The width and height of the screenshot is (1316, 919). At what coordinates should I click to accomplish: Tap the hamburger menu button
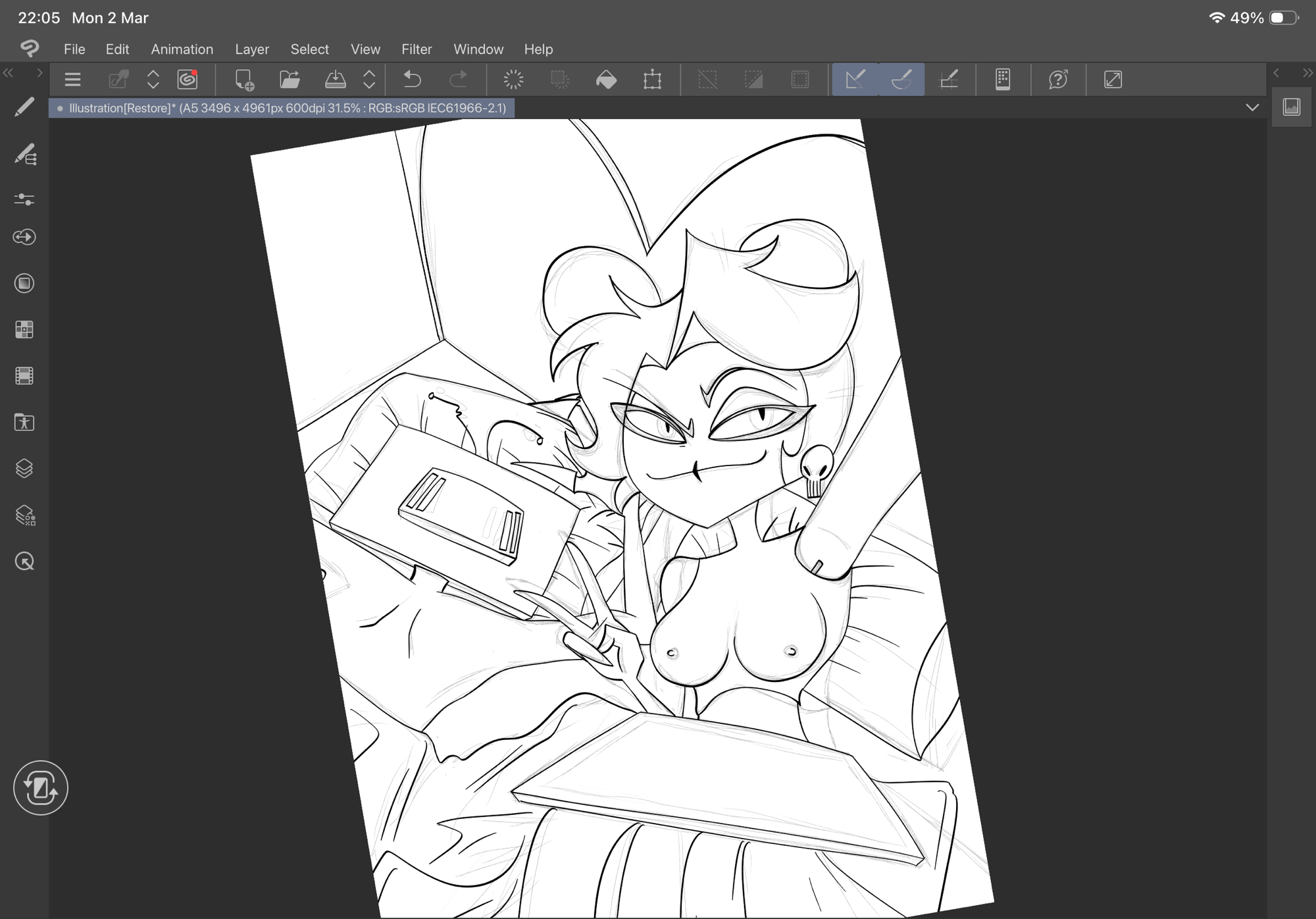click(x=72, y=80)
